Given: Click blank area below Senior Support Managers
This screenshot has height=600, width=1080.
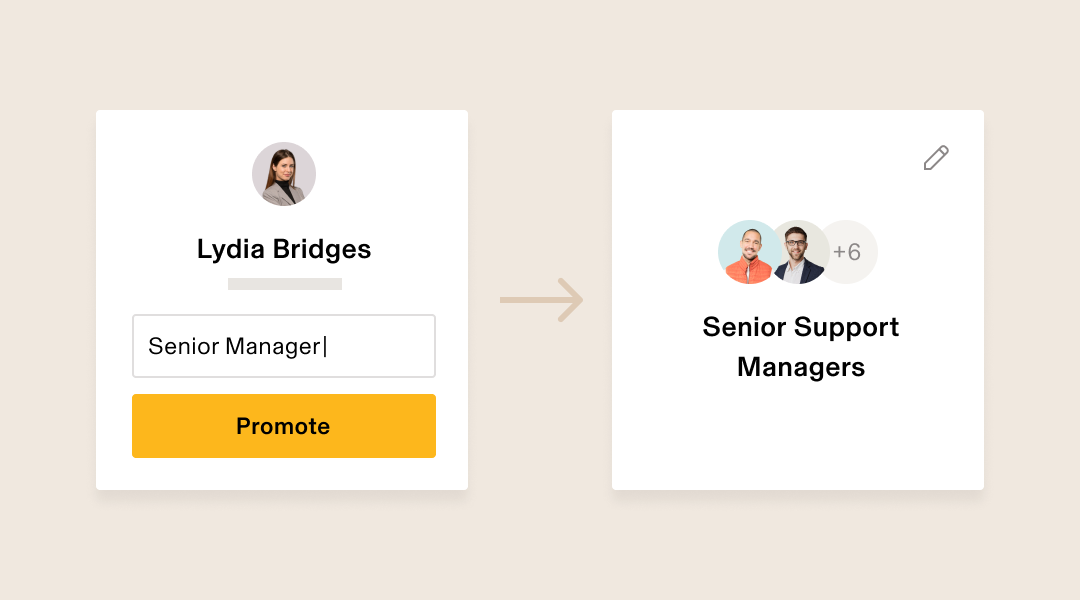Looking at the screenshot, I should (x=798, y=434).
